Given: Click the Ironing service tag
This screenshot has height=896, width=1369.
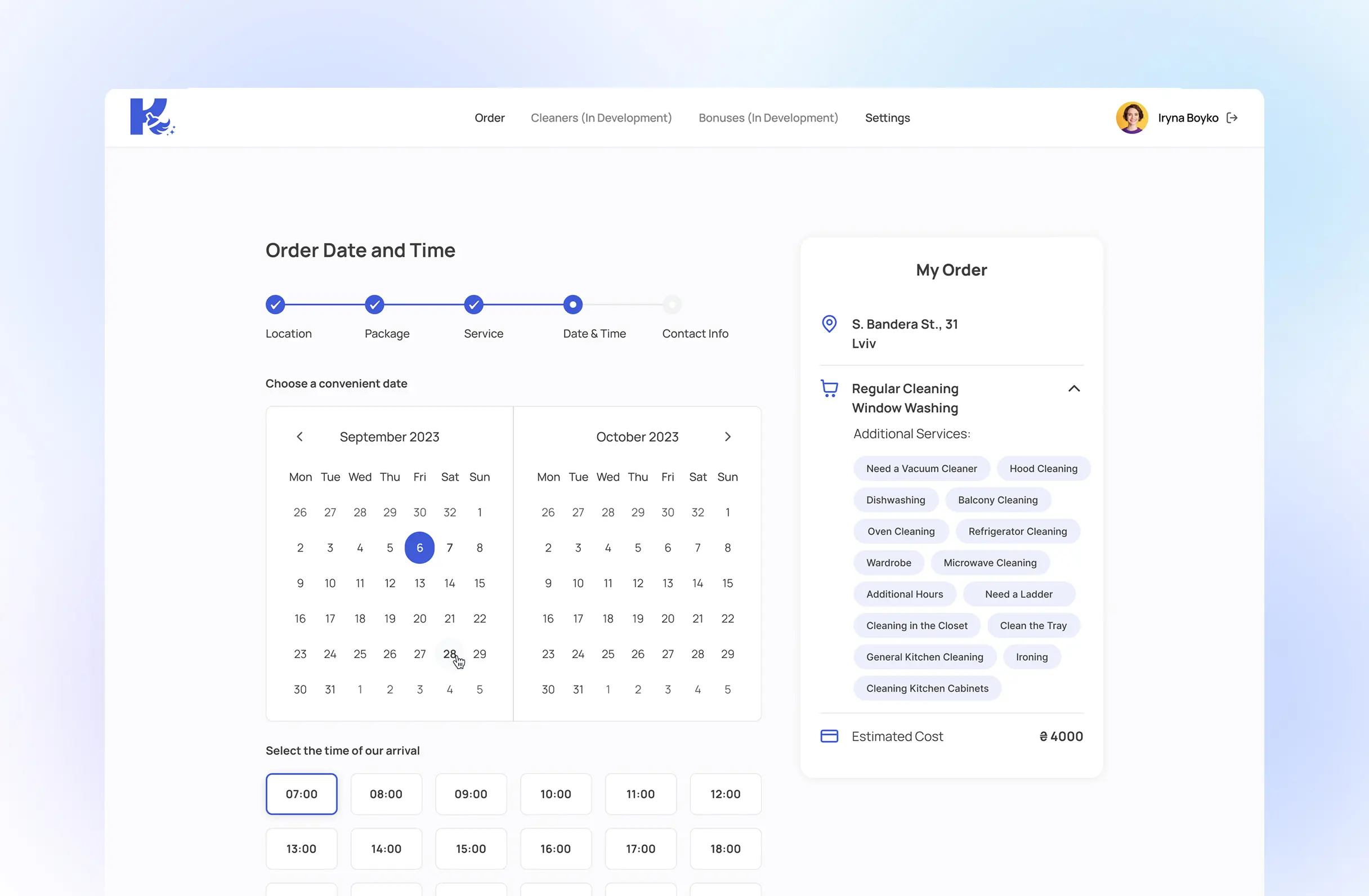Looking at the screenshot, I should (1031, 657).
